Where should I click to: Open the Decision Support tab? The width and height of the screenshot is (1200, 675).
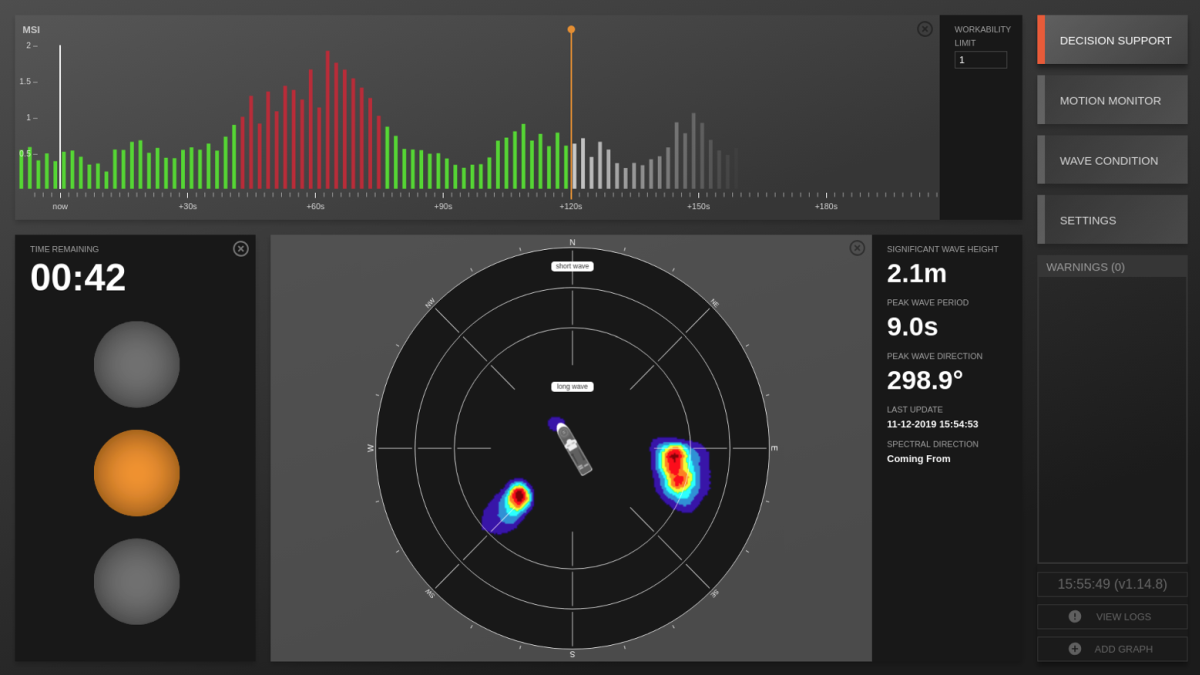(1114, 40)
